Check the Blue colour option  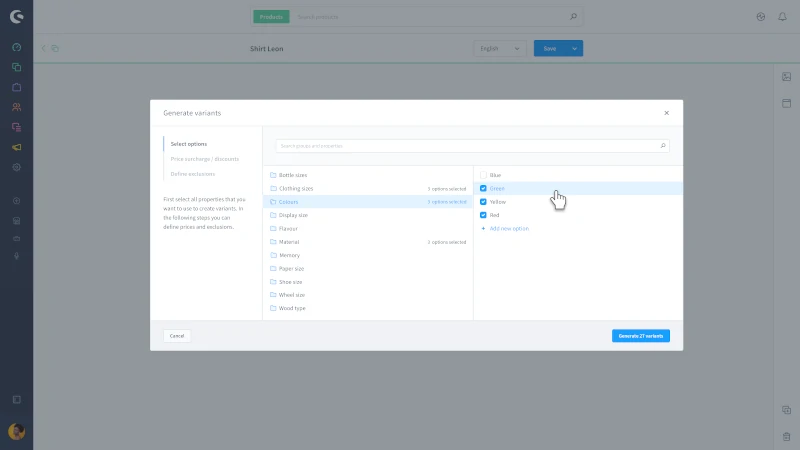pos(484,175)
